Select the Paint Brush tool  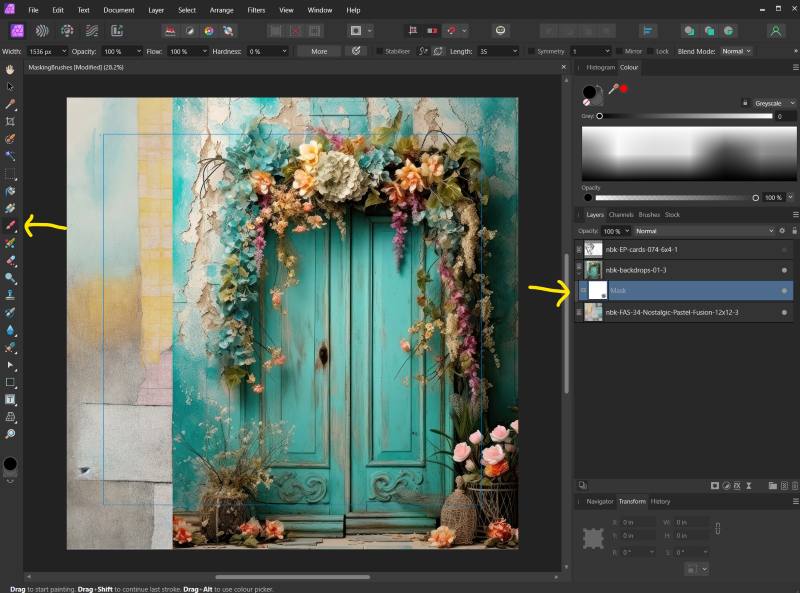pos(10,226)
